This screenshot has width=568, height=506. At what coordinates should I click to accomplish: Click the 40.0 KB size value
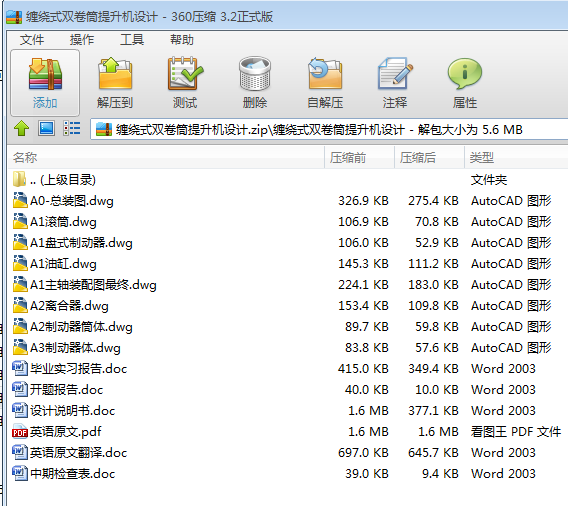pyautogui.click(x=367, y=390)
